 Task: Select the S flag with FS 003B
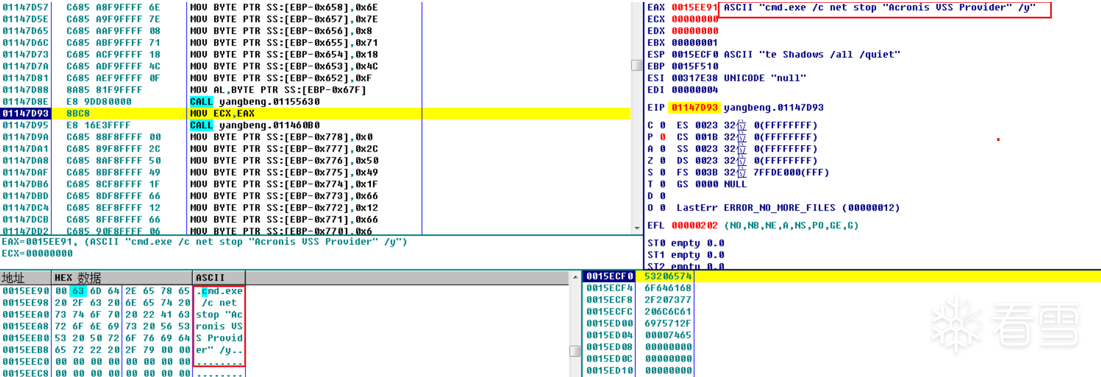coord(738,173)
